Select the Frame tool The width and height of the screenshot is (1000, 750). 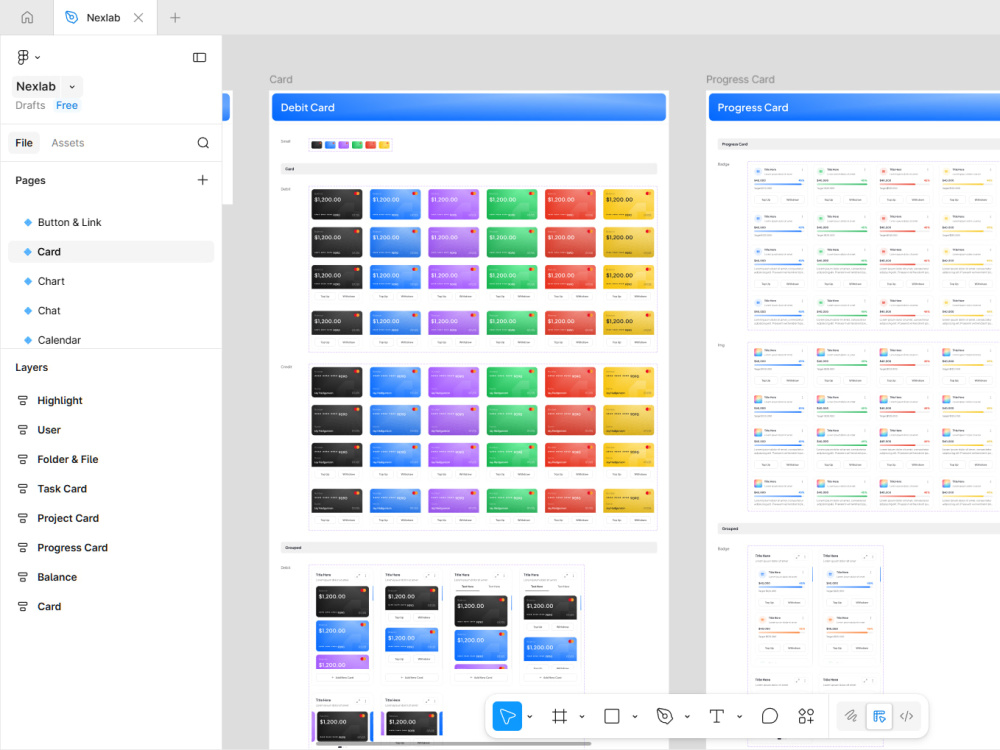[x=559, y=716]
